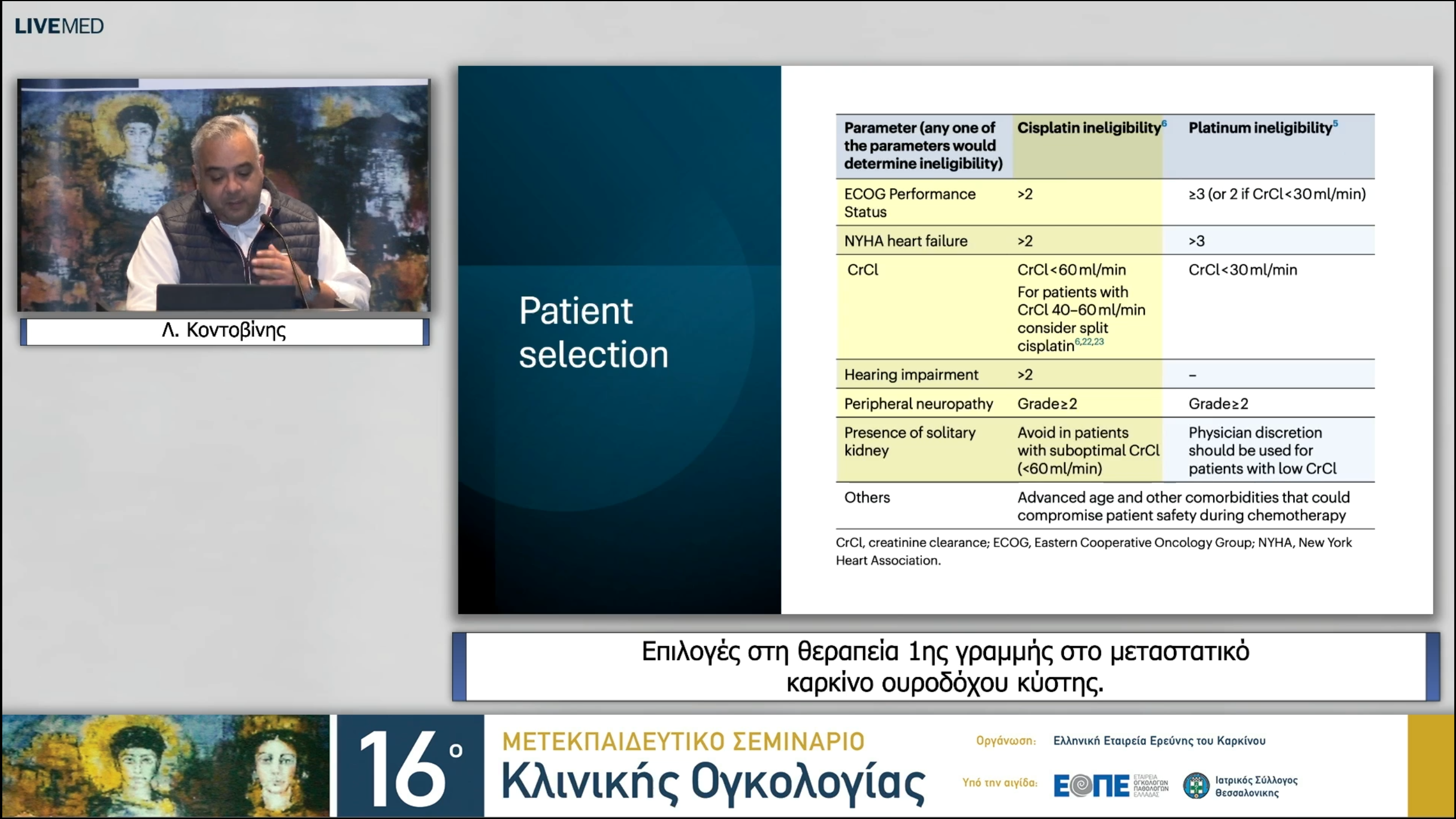The image size is (1456, 819).
Task: Click the mosaic faces banner image
Action: [165, 766]
